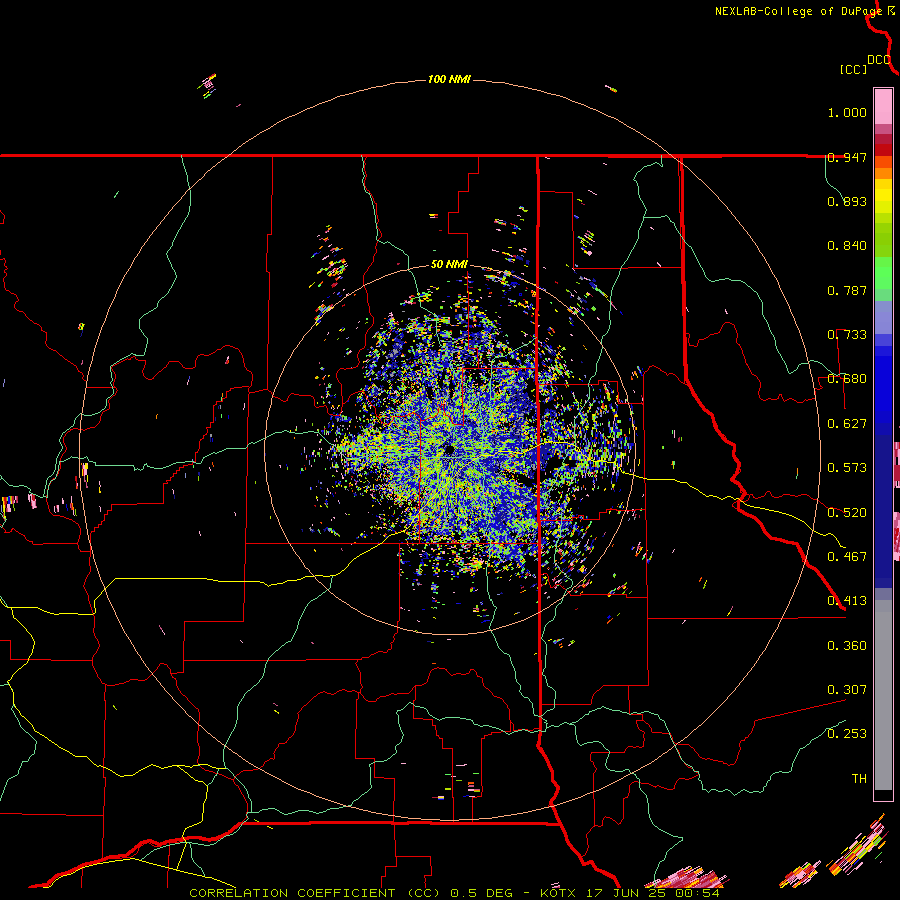Screen dimensions: 900x900
Task: Click the 0.787 scale value
Action: click(847, 290)
